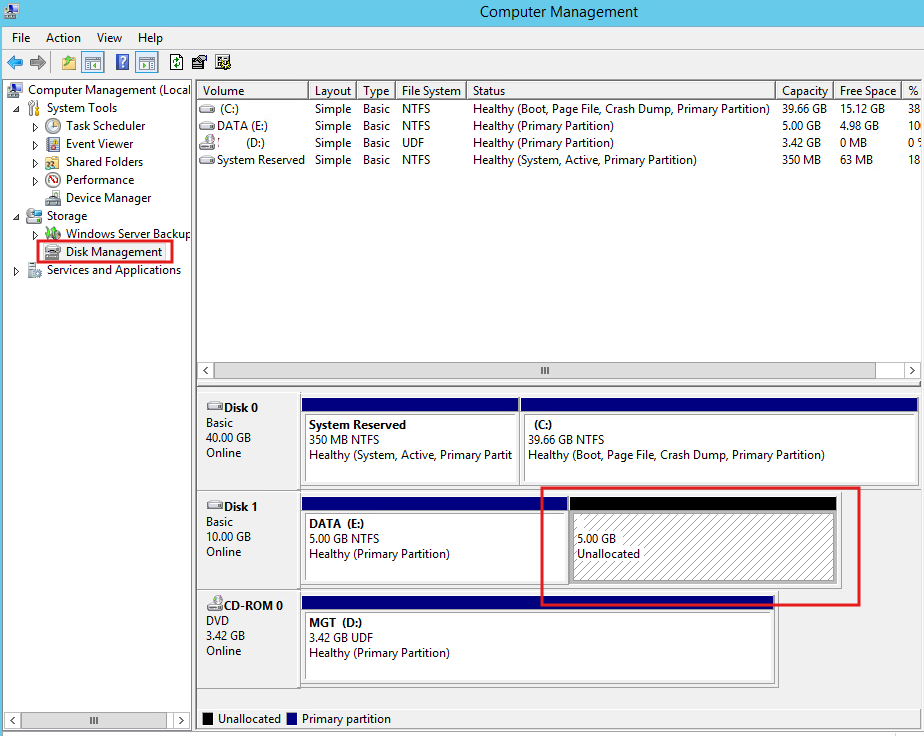Click the Forward arrow toolbar icon
Viewport: 924px width, 736px height.
point(38,62)
